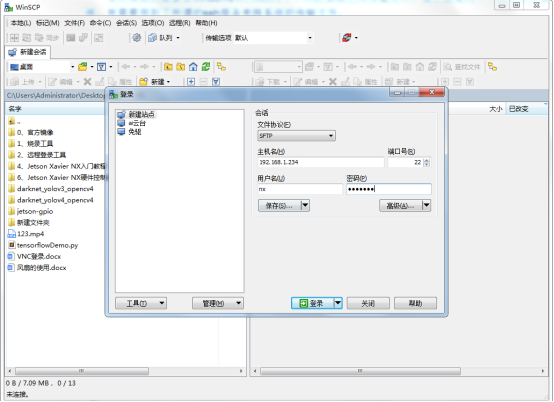Adjust the port number spinner arrows
Viewport: 554px width, 402px height.
click(x=426, y=162)
